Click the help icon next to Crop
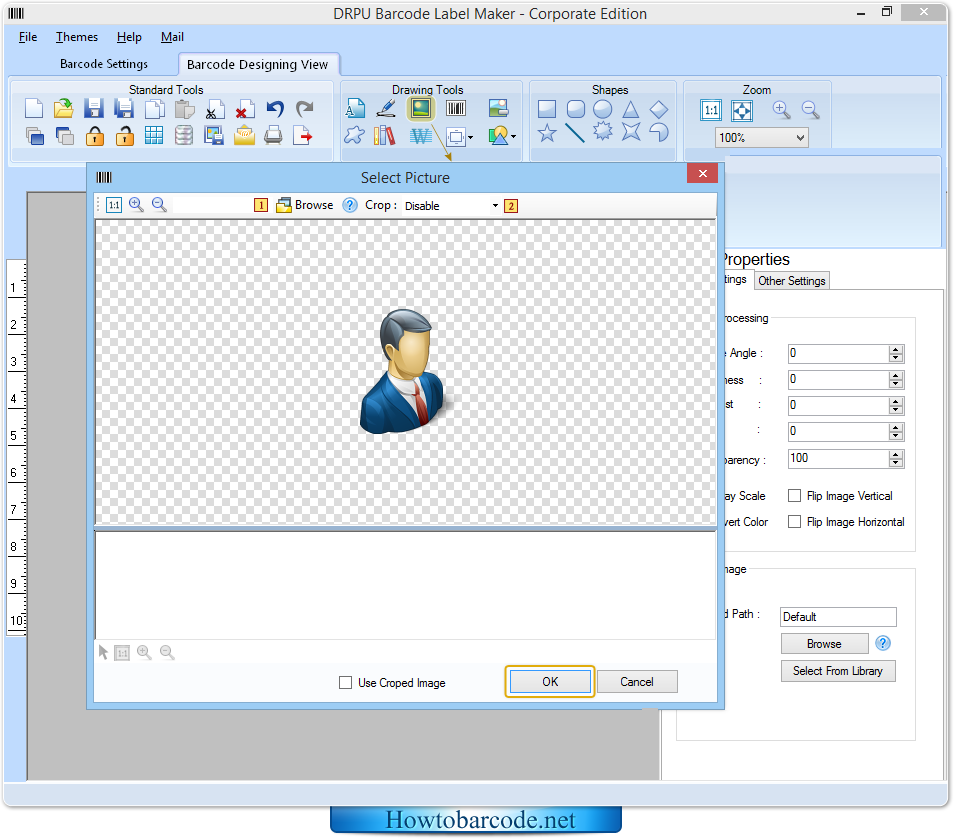Viewport: 954px width, 839px height. click(350, 205)
